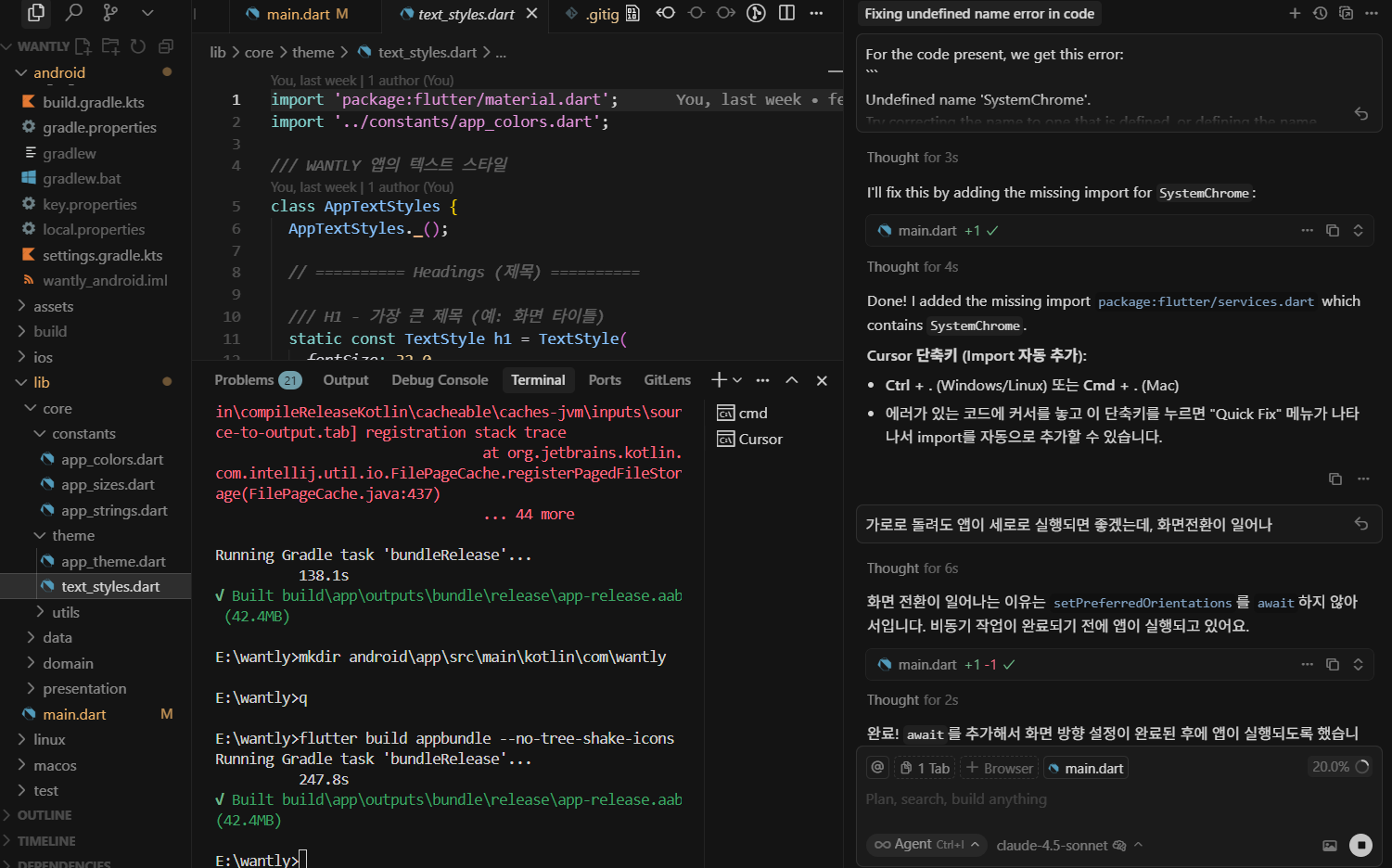The width and height of the screenshot is (1392, 868).
Task: Click New Folder icon in WANTLY explorer
Action: tap(110, 45)
